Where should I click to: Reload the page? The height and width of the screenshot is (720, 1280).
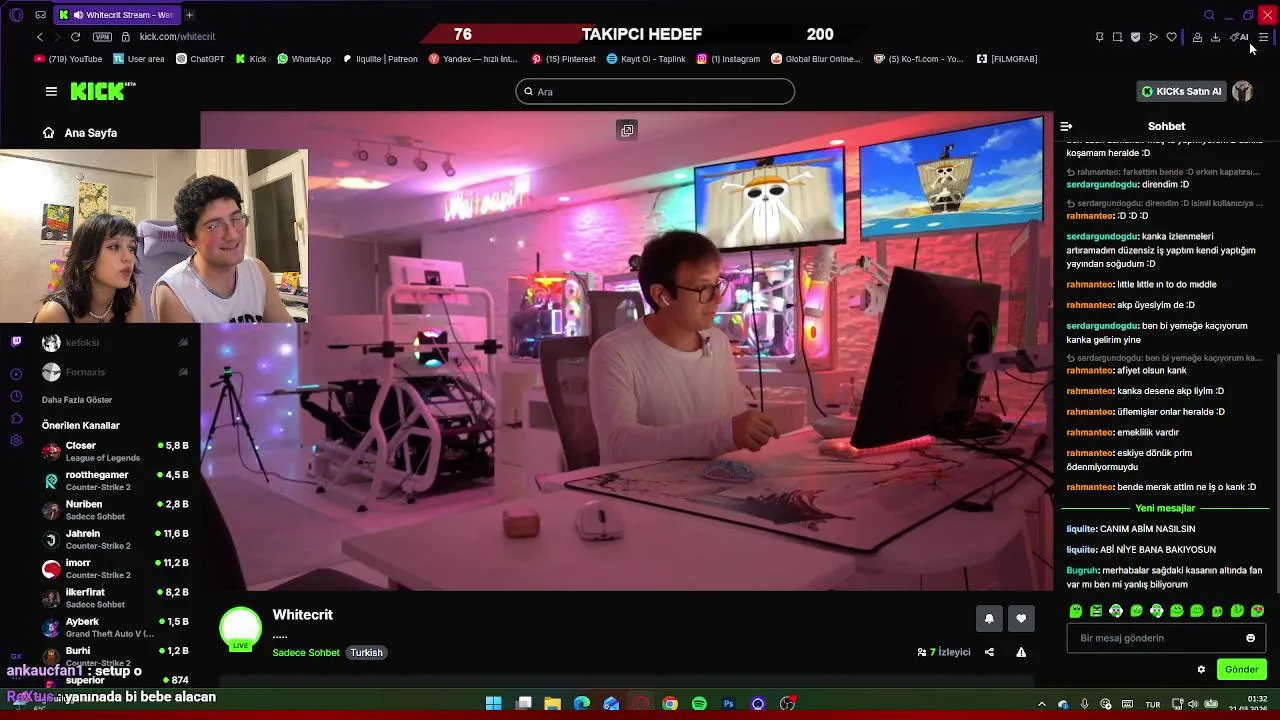pyautogui.click(x=75, y=36)
